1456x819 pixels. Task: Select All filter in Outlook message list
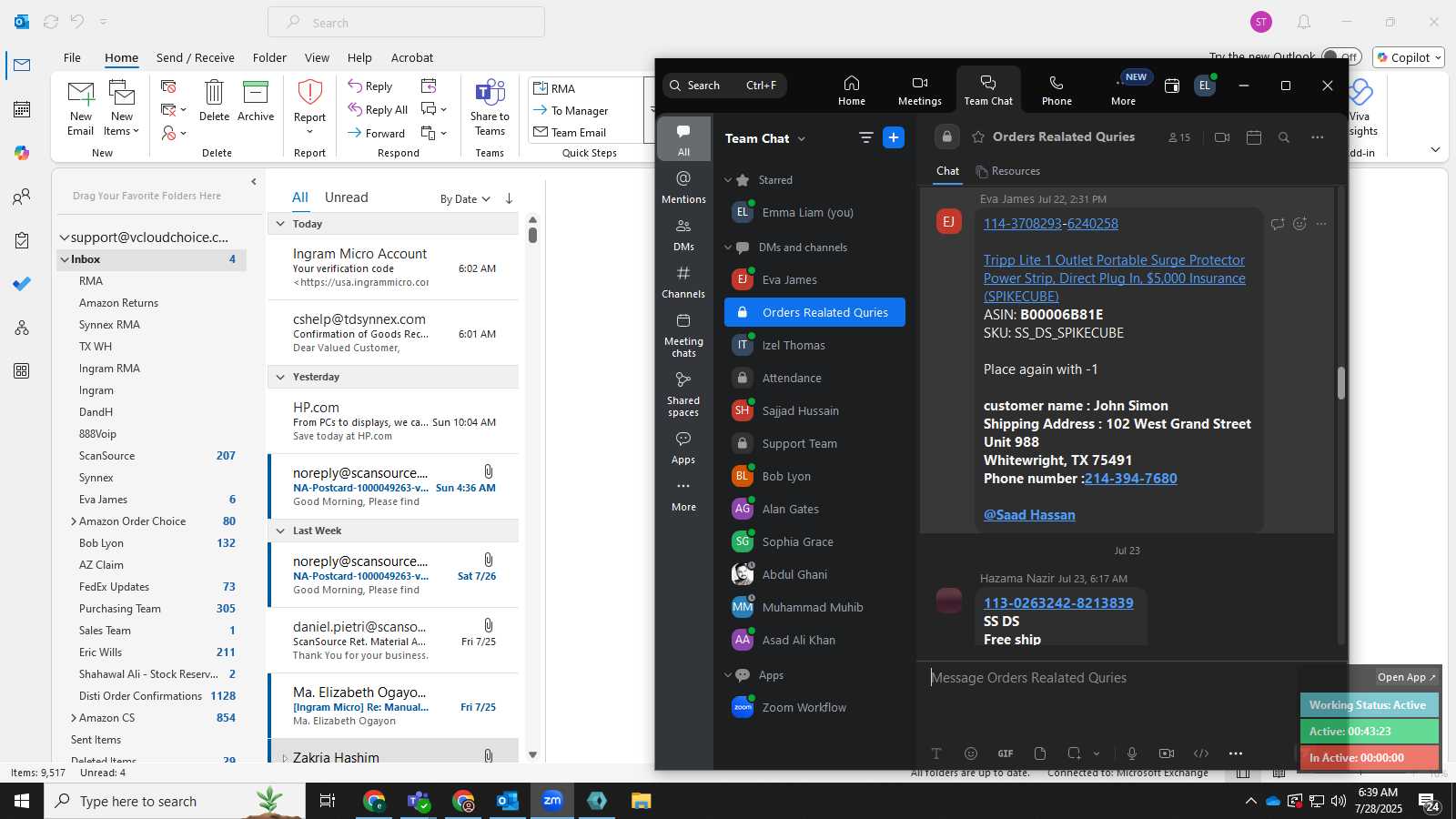pyautogui.click(x=299, y=197)
